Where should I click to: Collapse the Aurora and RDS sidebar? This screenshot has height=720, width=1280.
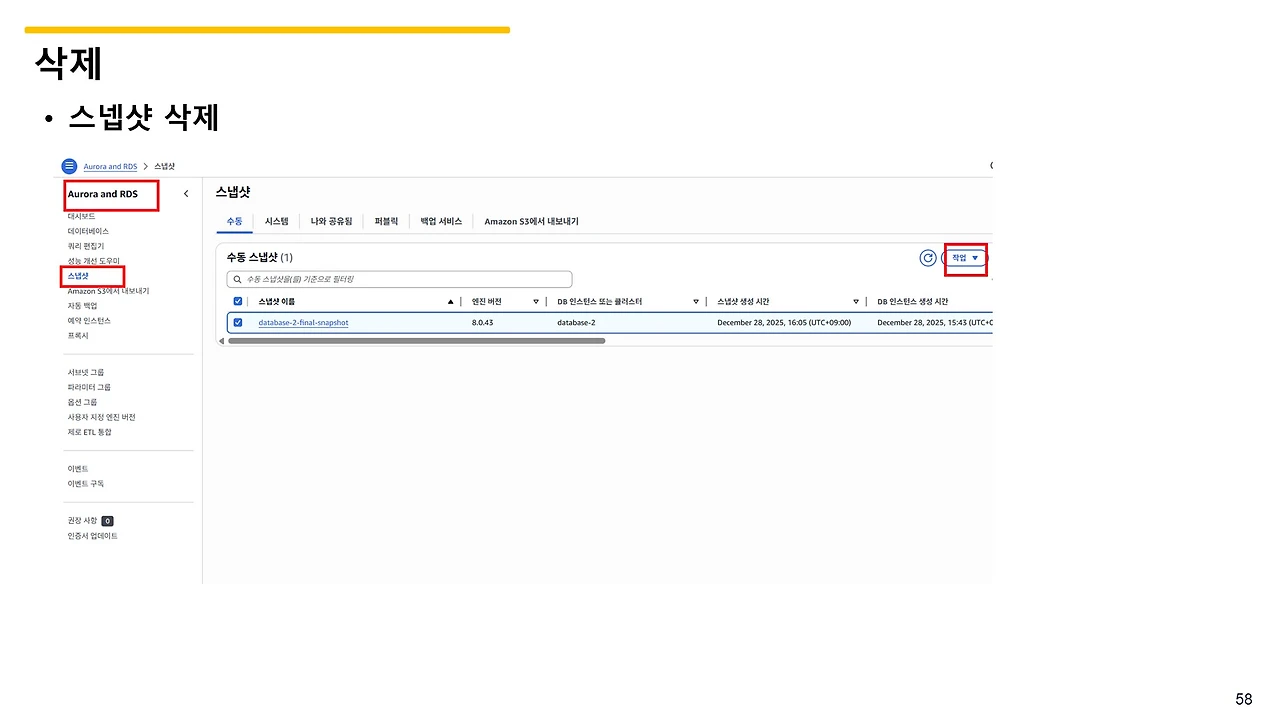(x=186, y=194)
